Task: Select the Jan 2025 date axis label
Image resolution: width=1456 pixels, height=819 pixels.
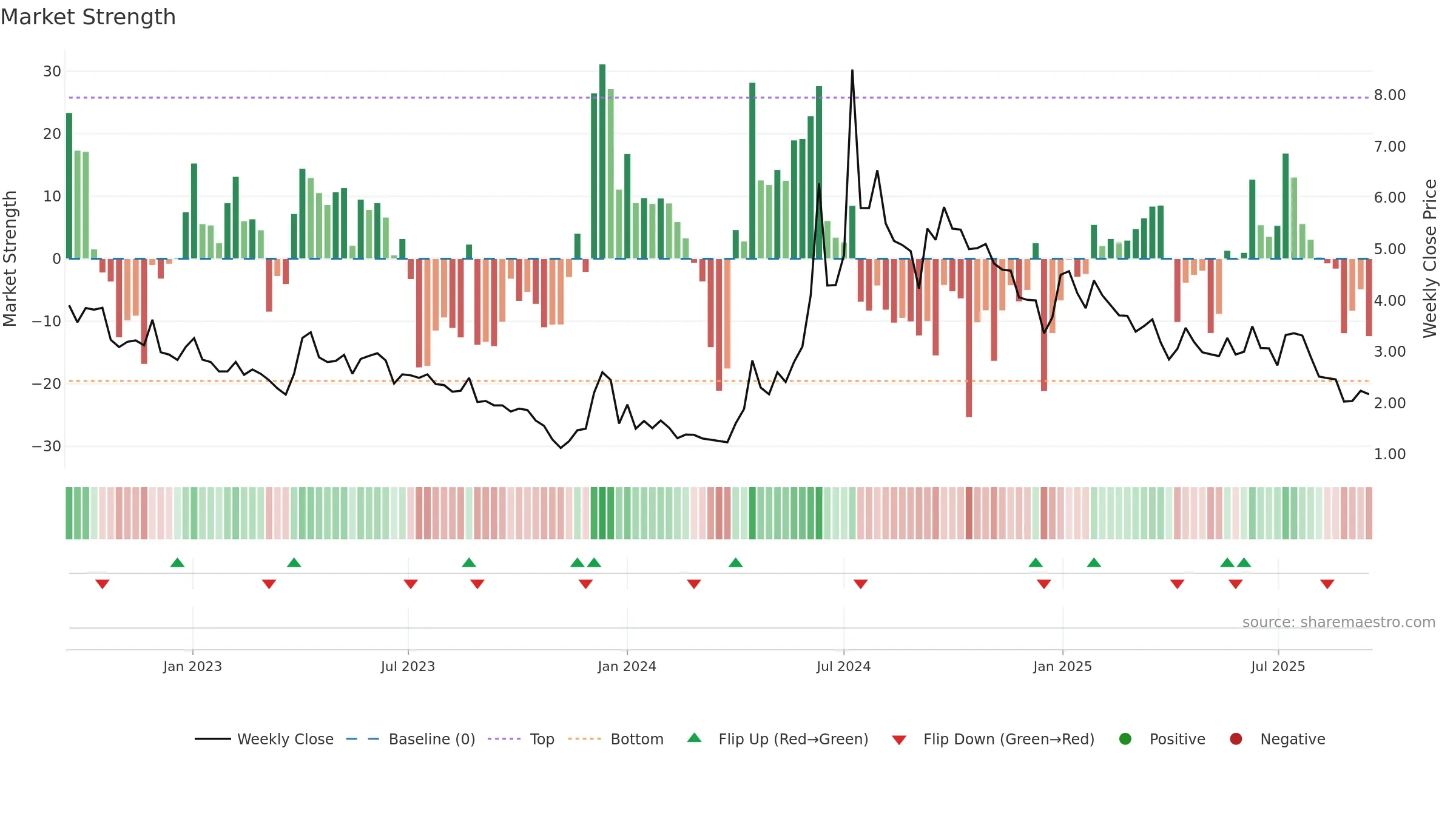Action: (x=1062, y=666)
